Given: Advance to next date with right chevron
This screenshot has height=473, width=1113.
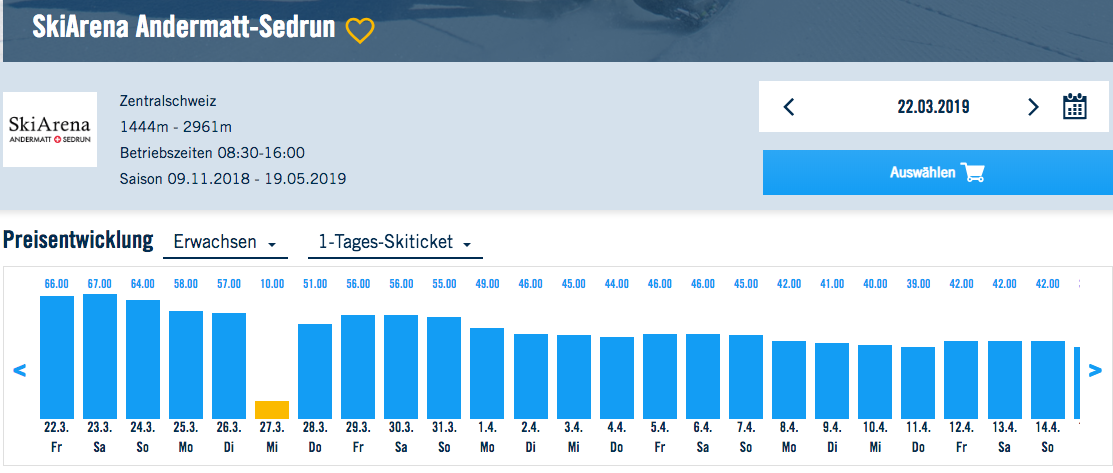Looking at the screenshot, I should point(1033,107).
